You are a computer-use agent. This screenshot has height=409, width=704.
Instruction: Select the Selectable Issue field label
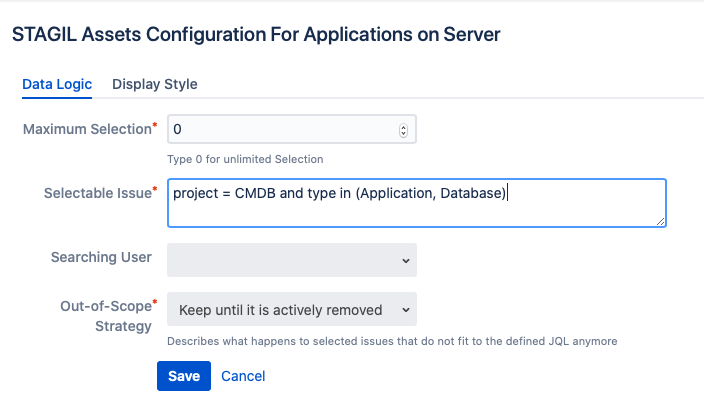[x=98, y=192]
